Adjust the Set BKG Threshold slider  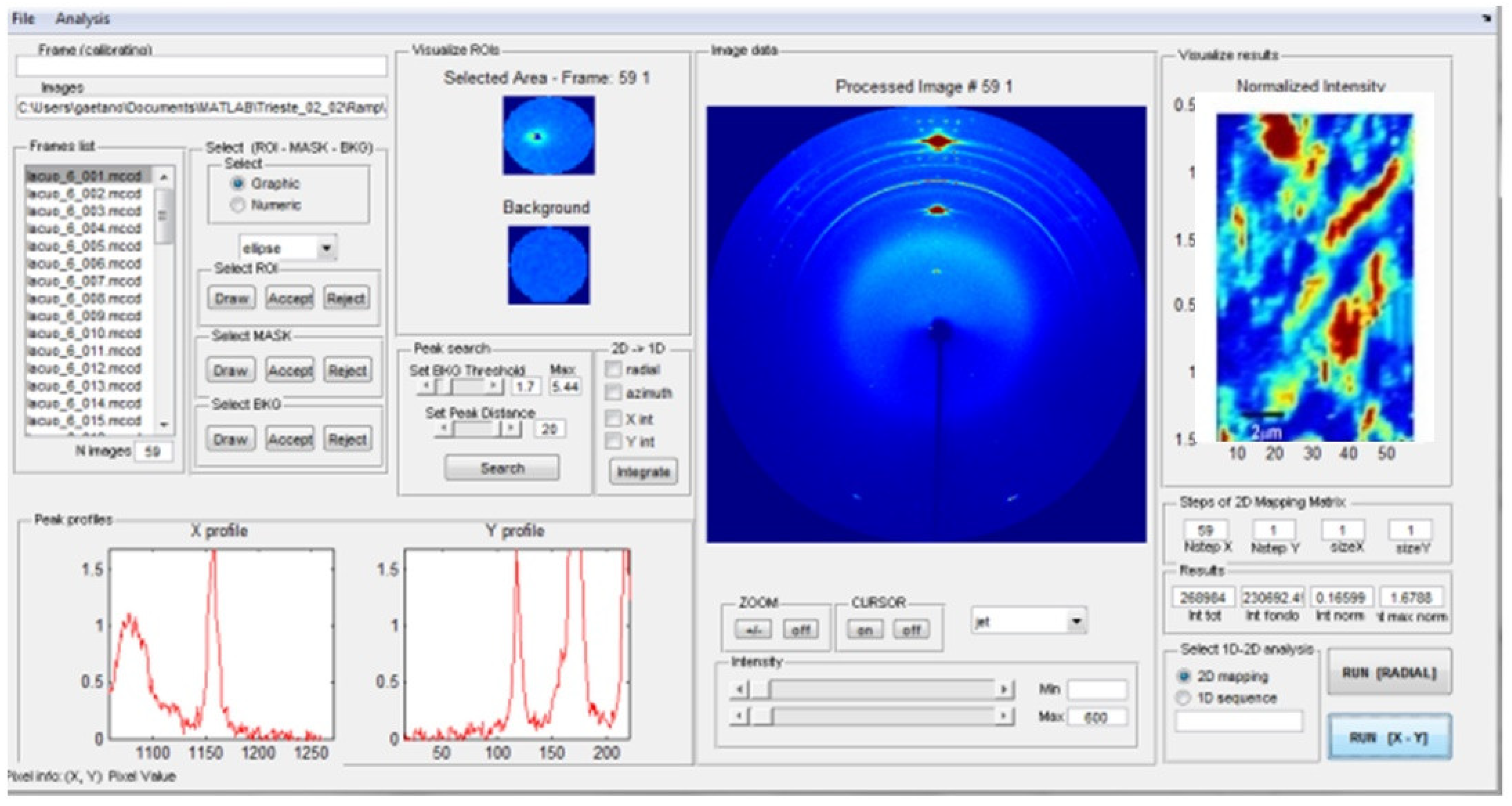click(461, 386)
